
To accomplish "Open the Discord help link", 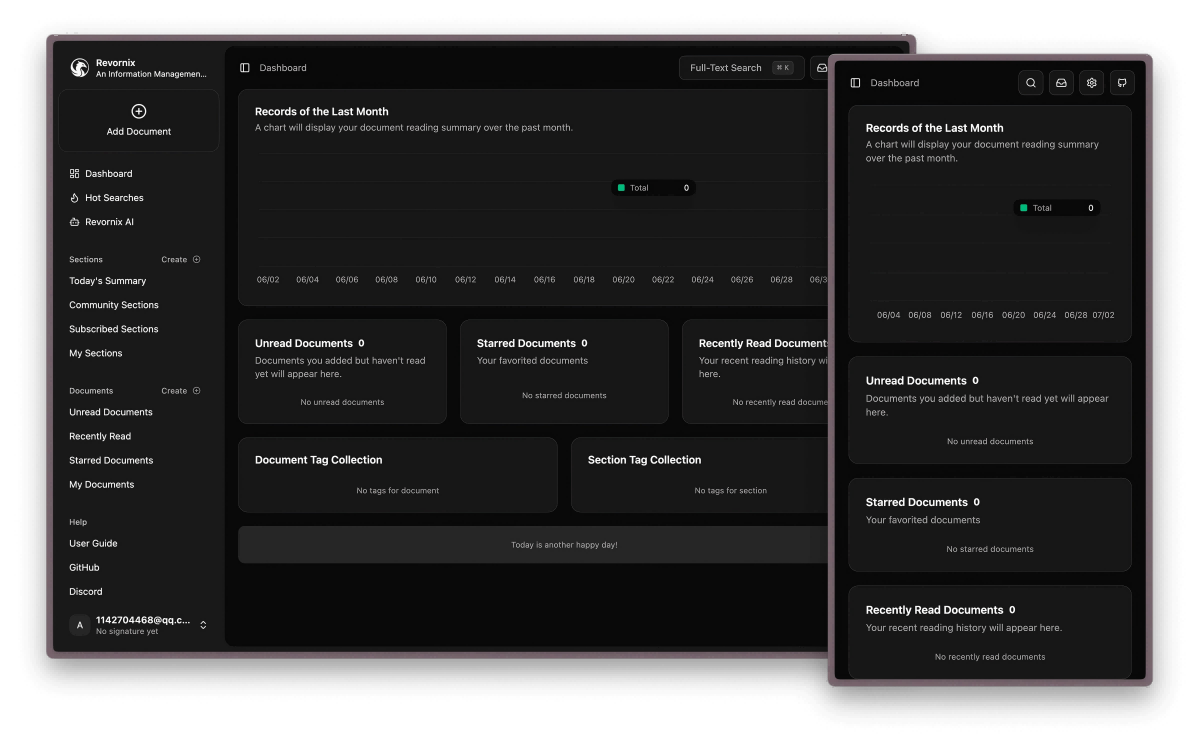I will [86, 591].
